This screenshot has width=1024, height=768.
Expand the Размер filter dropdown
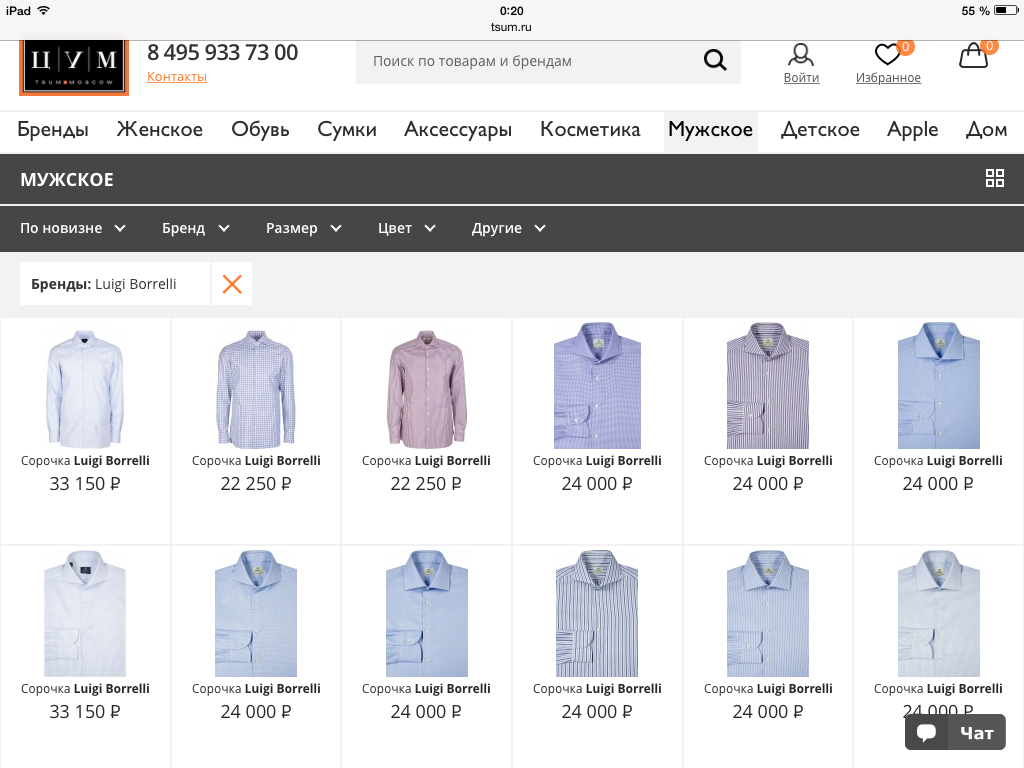pos(304,228)
